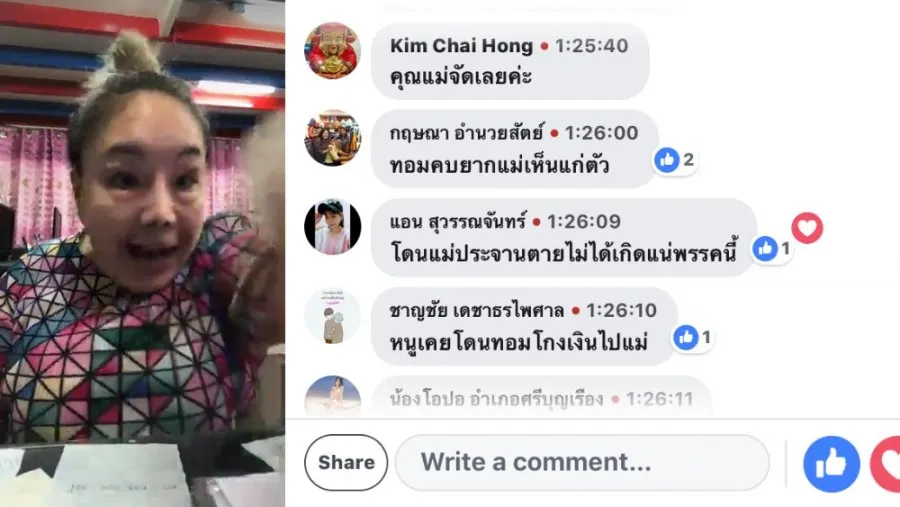Image resolution: width=900 pixels, height=507 pixels.
Task: Click floating heart reaction beside 1:26:09 comment
Action: pos(807,228)
